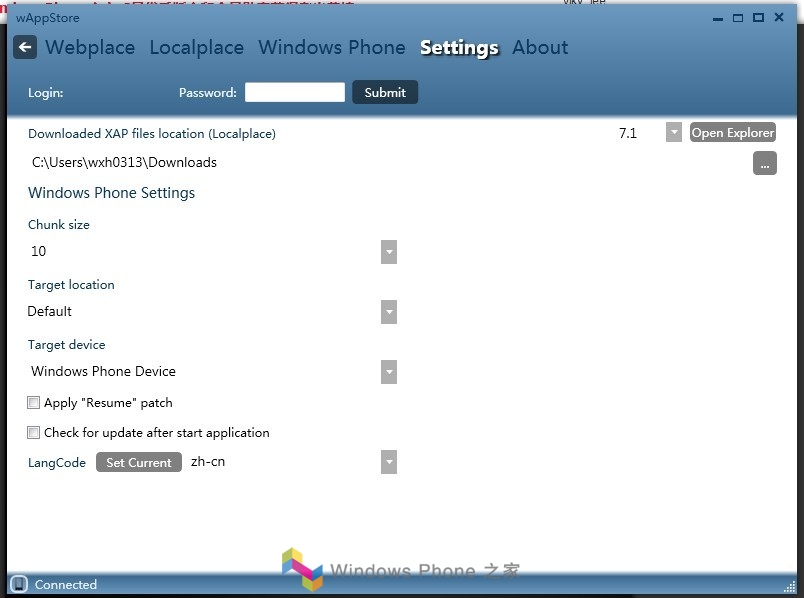
Task: Click the wAppStore window title
Action: (x=48, y=18)
